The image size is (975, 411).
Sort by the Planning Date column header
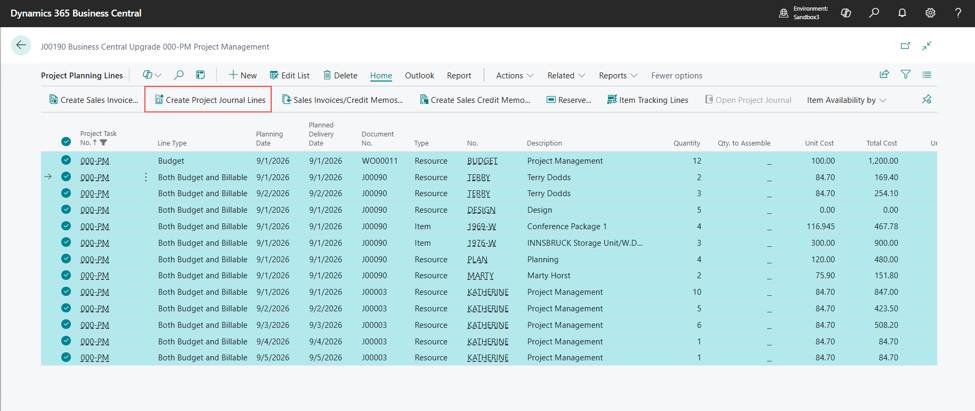tap(269, 138)
